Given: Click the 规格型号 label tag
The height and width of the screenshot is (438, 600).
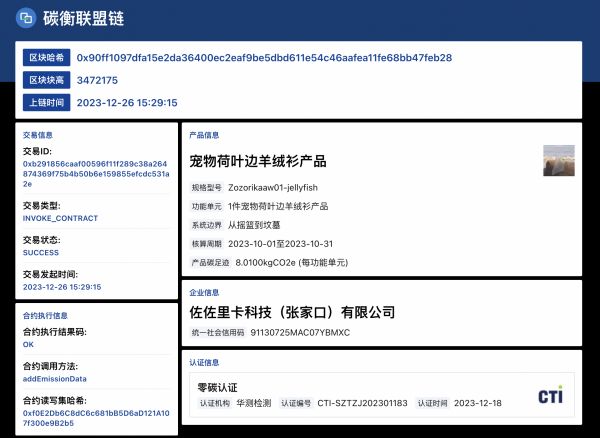Looking at the screenshot, I should coord(207,187).
